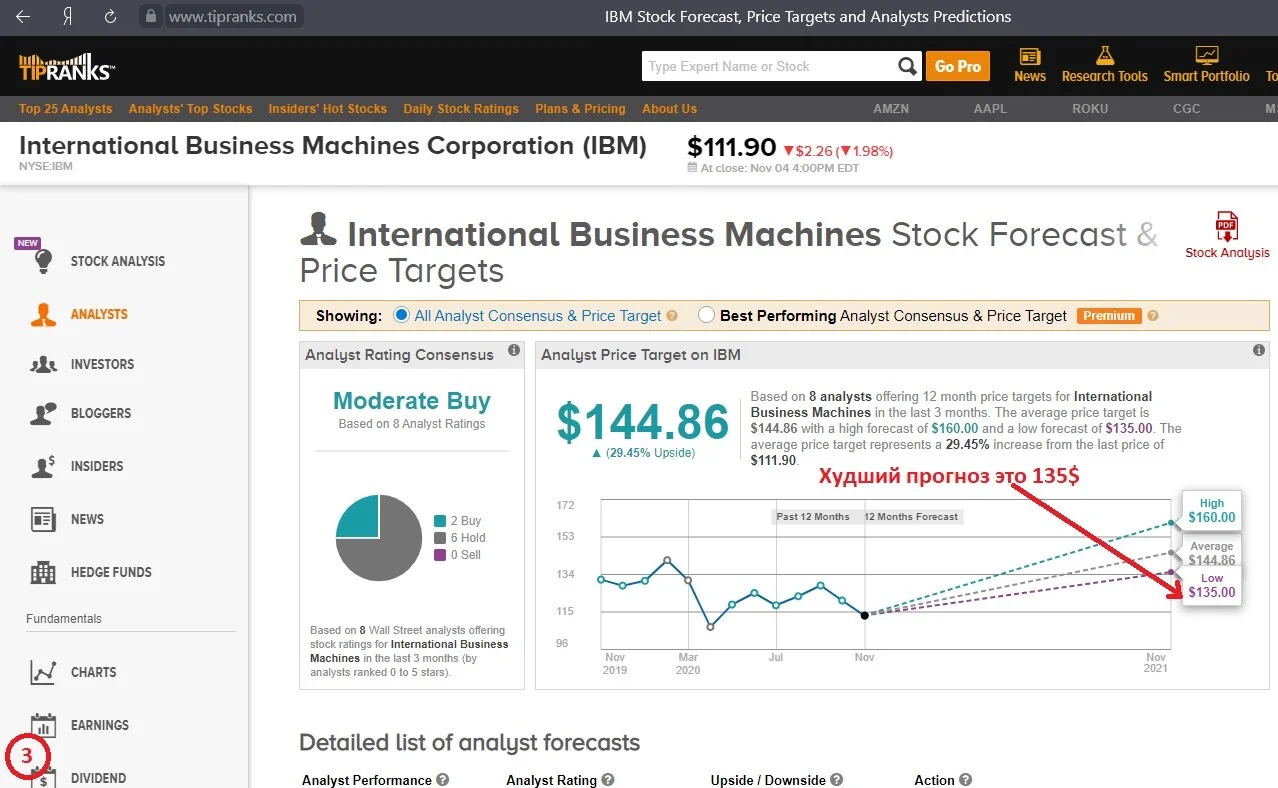This screenshot has height=788, width=1278.
Task: Open help for Analyst Rating column
Action: pyautogui.click(x=607, y=780)
